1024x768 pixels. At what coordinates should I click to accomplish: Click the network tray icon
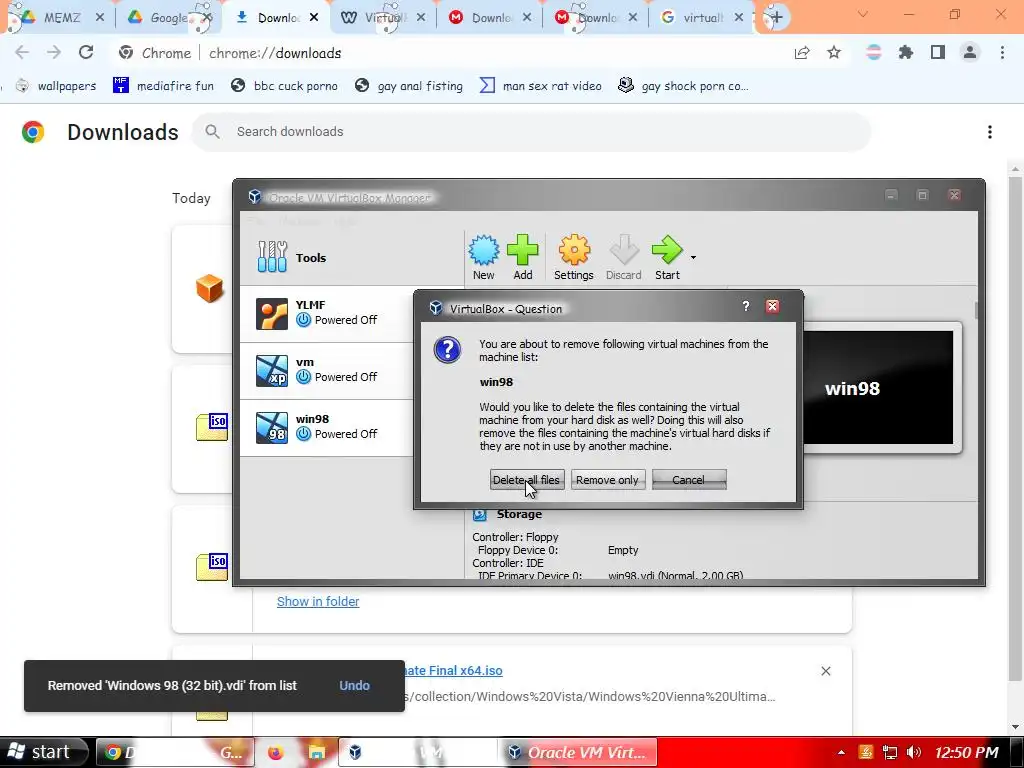[889, 752]
